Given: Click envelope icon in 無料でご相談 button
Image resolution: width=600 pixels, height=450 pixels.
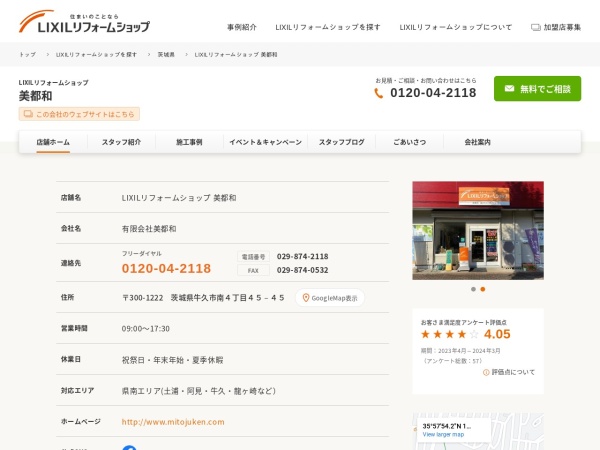Looking at the screenshot, I should 509,89.
